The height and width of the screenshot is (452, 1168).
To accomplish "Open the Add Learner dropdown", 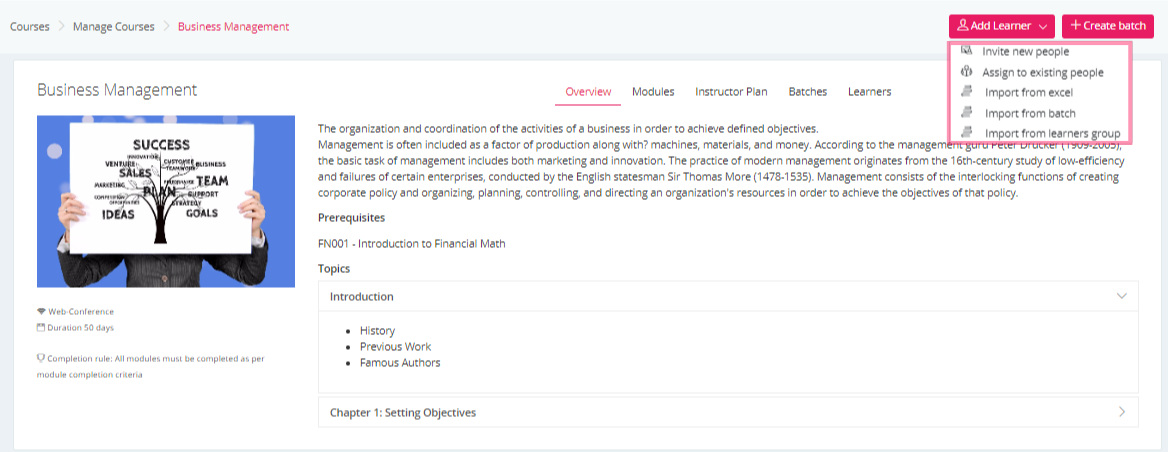I will [x=1000, y=26].
